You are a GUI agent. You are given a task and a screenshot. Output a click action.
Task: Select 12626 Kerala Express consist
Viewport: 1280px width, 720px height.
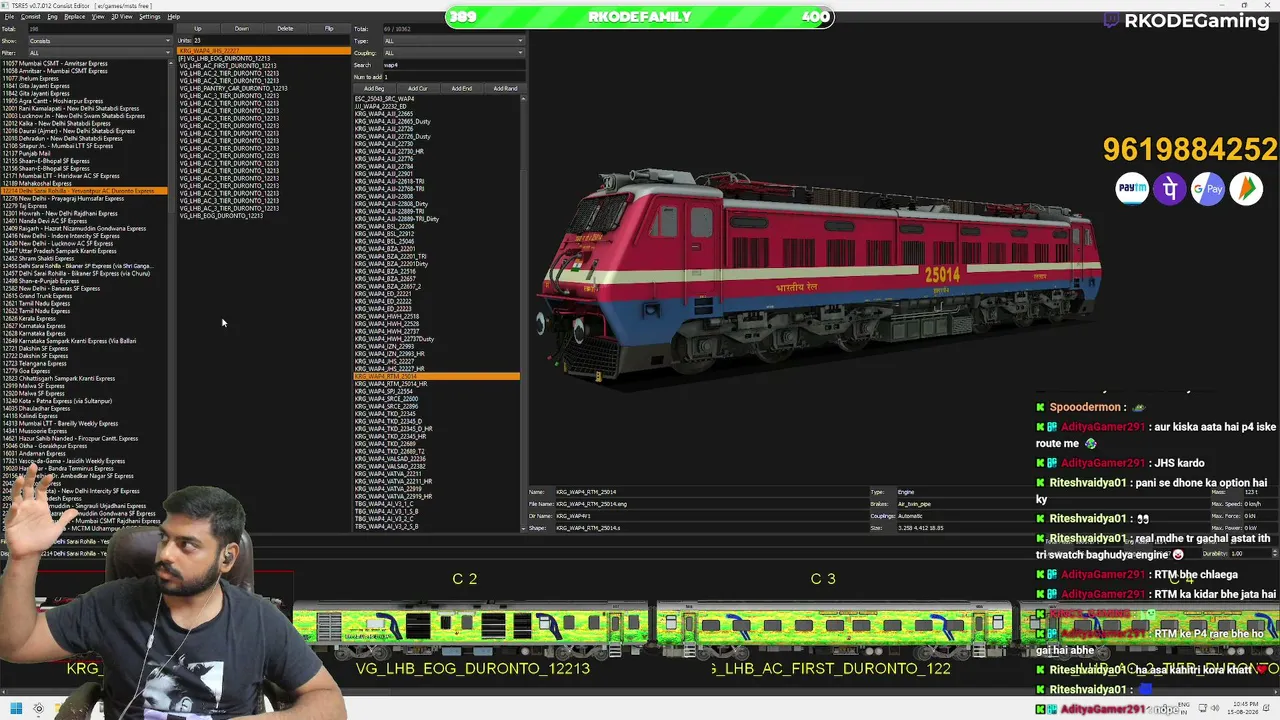tap(85, 319)
